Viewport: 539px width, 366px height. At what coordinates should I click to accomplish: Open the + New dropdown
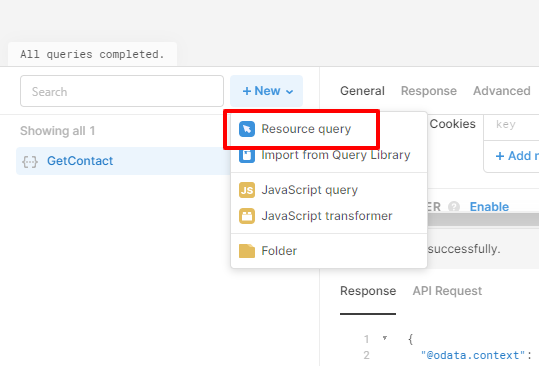267,91
